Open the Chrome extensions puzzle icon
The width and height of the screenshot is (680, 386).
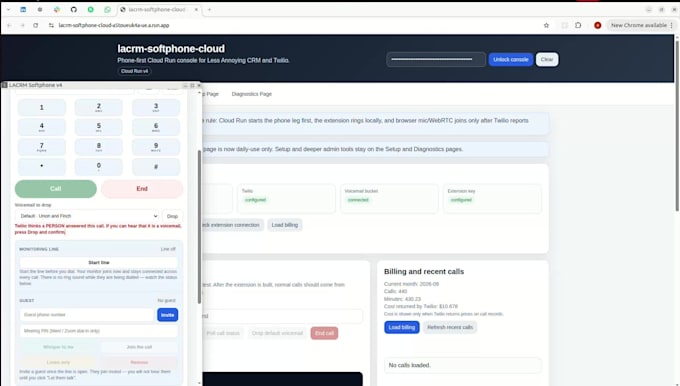tap(578, 25)
